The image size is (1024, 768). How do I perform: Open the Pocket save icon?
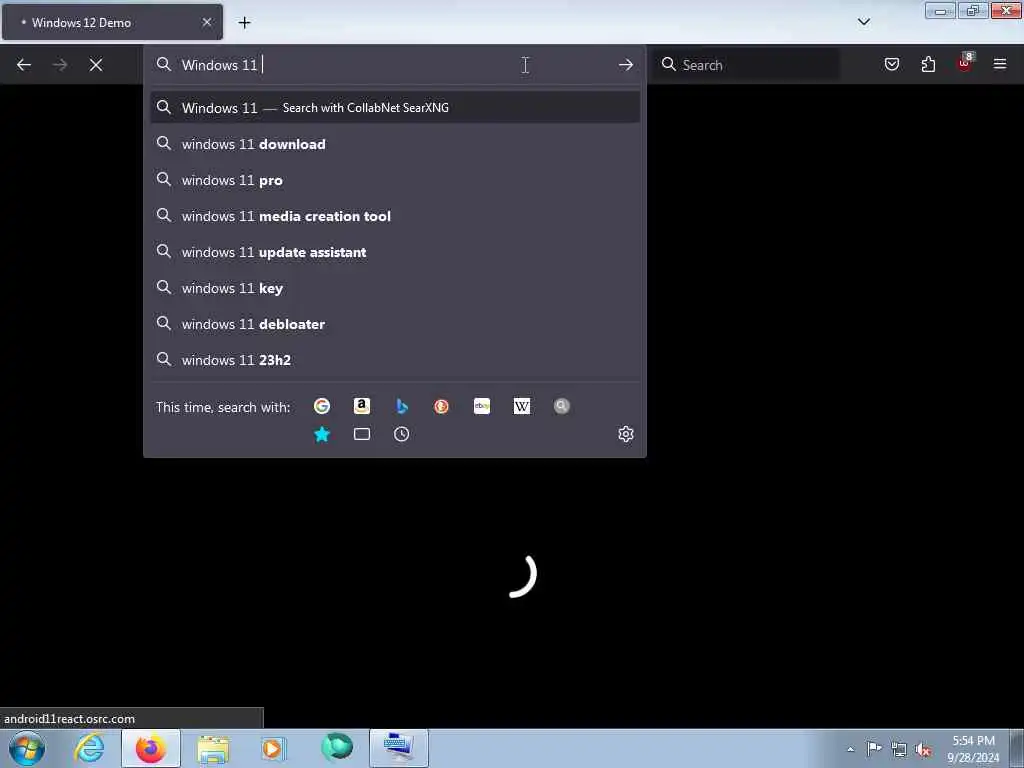[x=891, y=64]
